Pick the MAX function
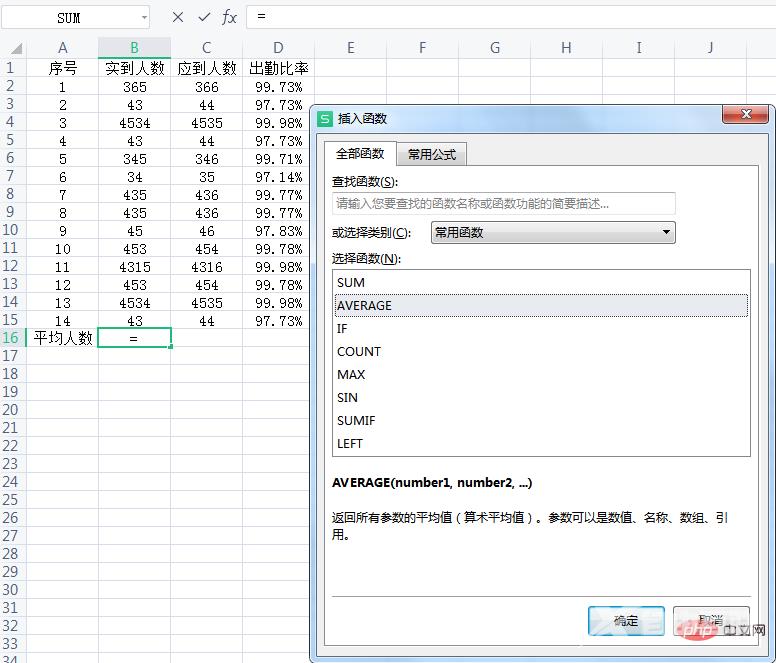The width and height of the screenshot is (776, 663). tap(351, 374)
